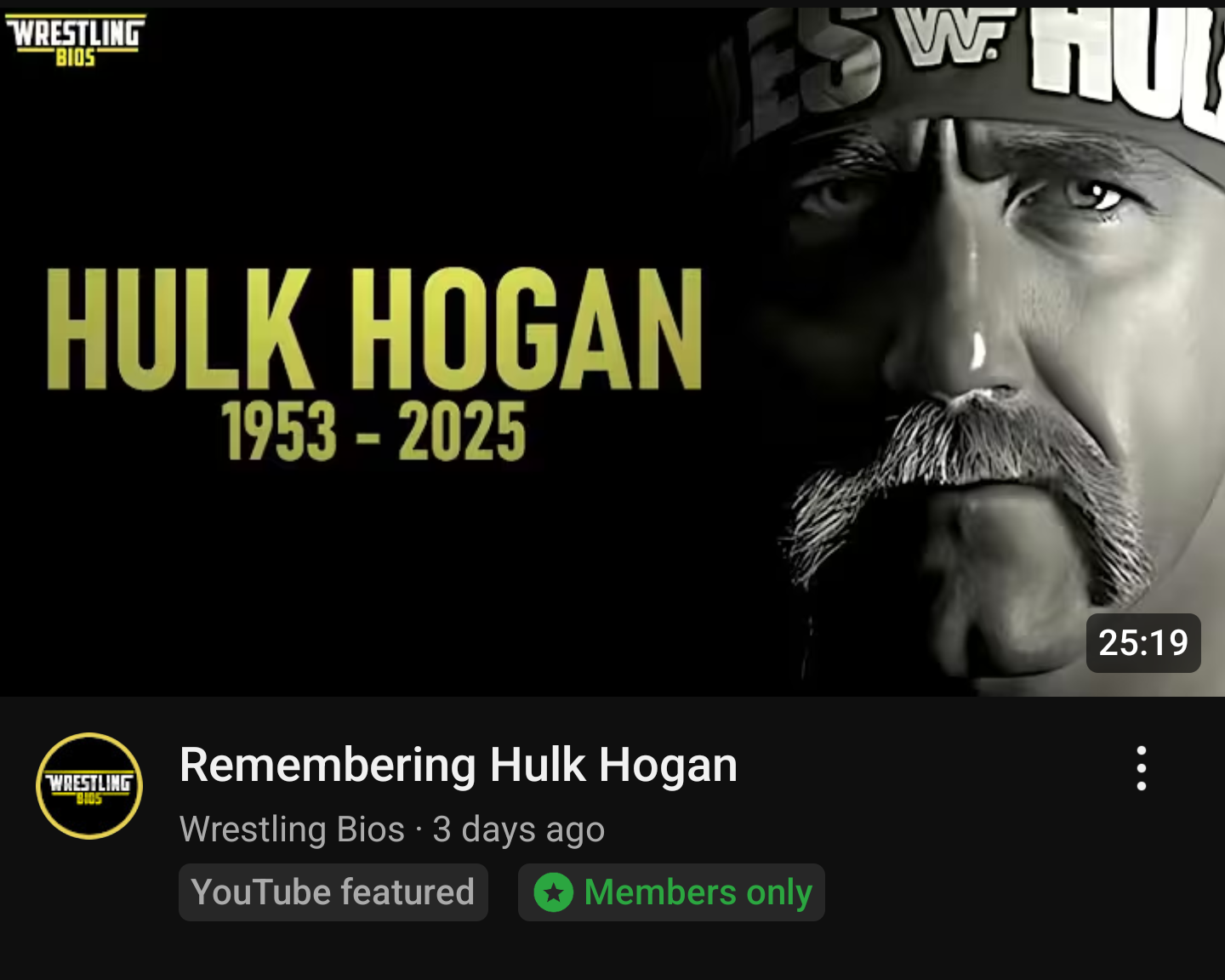
Task: Open the three-dot video options menu
Action: 1142,768
